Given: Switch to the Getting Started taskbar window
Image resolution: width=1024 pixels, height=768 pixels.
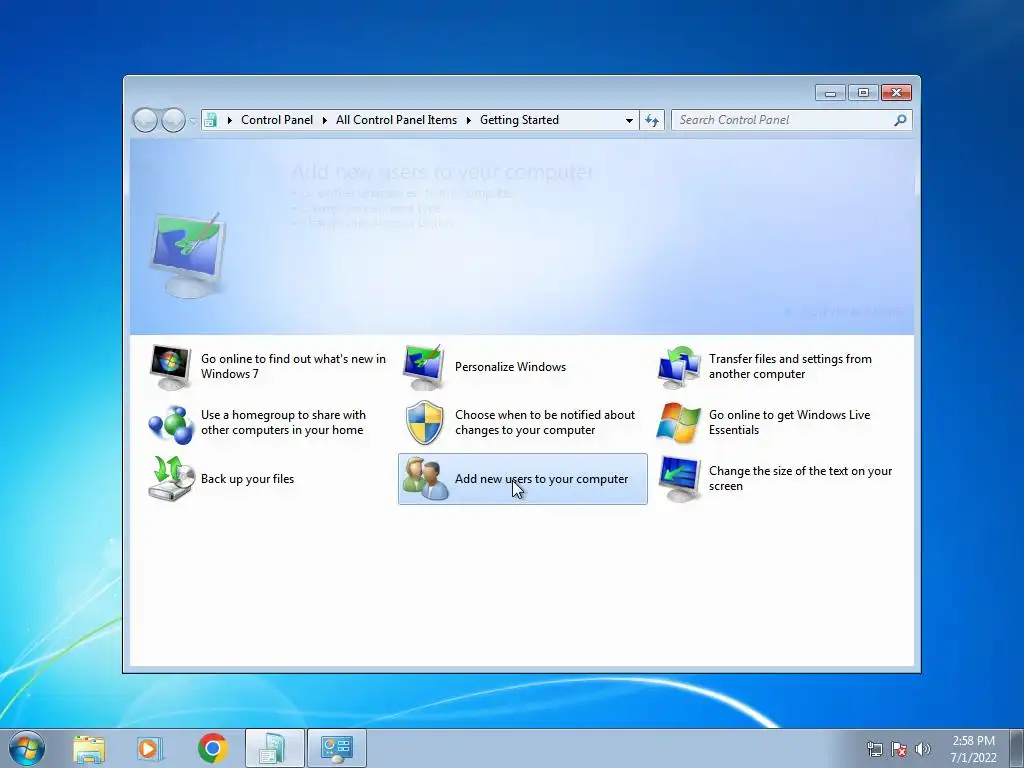Looking at the screenshot, I should pos(274,748).
